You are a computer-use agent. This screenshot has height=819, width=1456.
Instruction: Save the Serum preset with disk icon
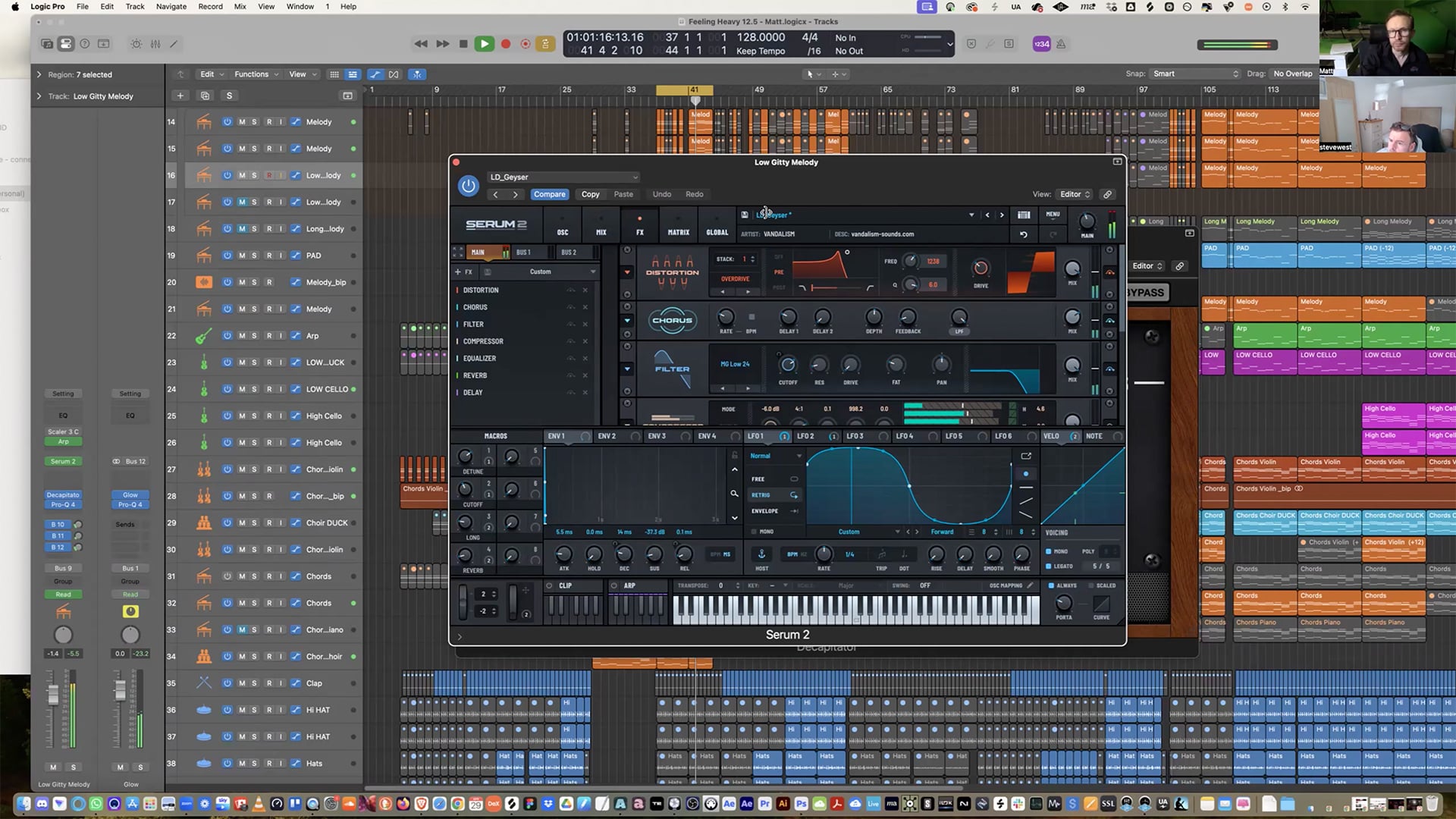click(x=745, y=215)
